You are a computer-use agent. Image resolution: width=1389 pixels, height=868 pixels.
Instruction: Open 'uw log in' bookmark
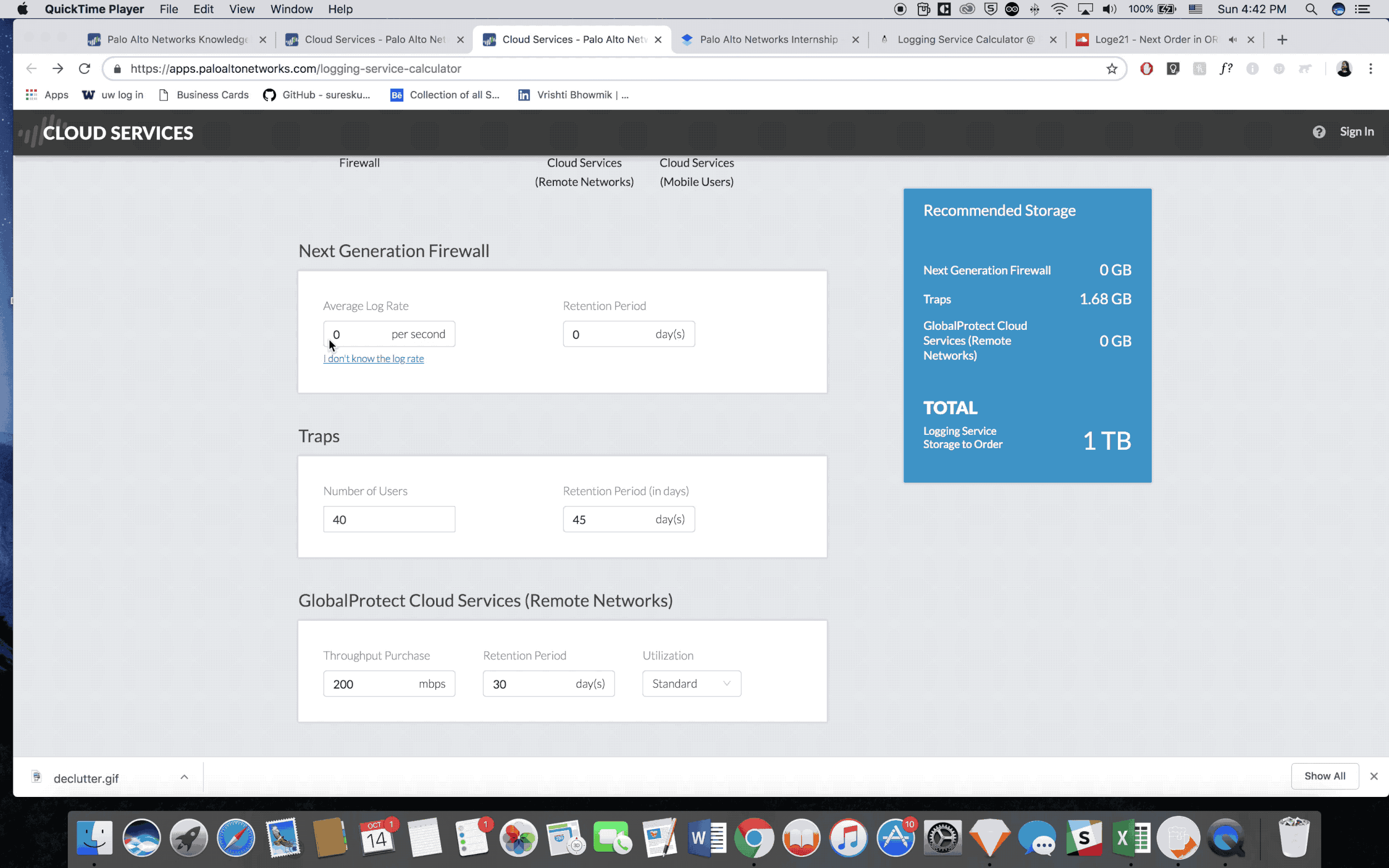[x=113, y=95]
